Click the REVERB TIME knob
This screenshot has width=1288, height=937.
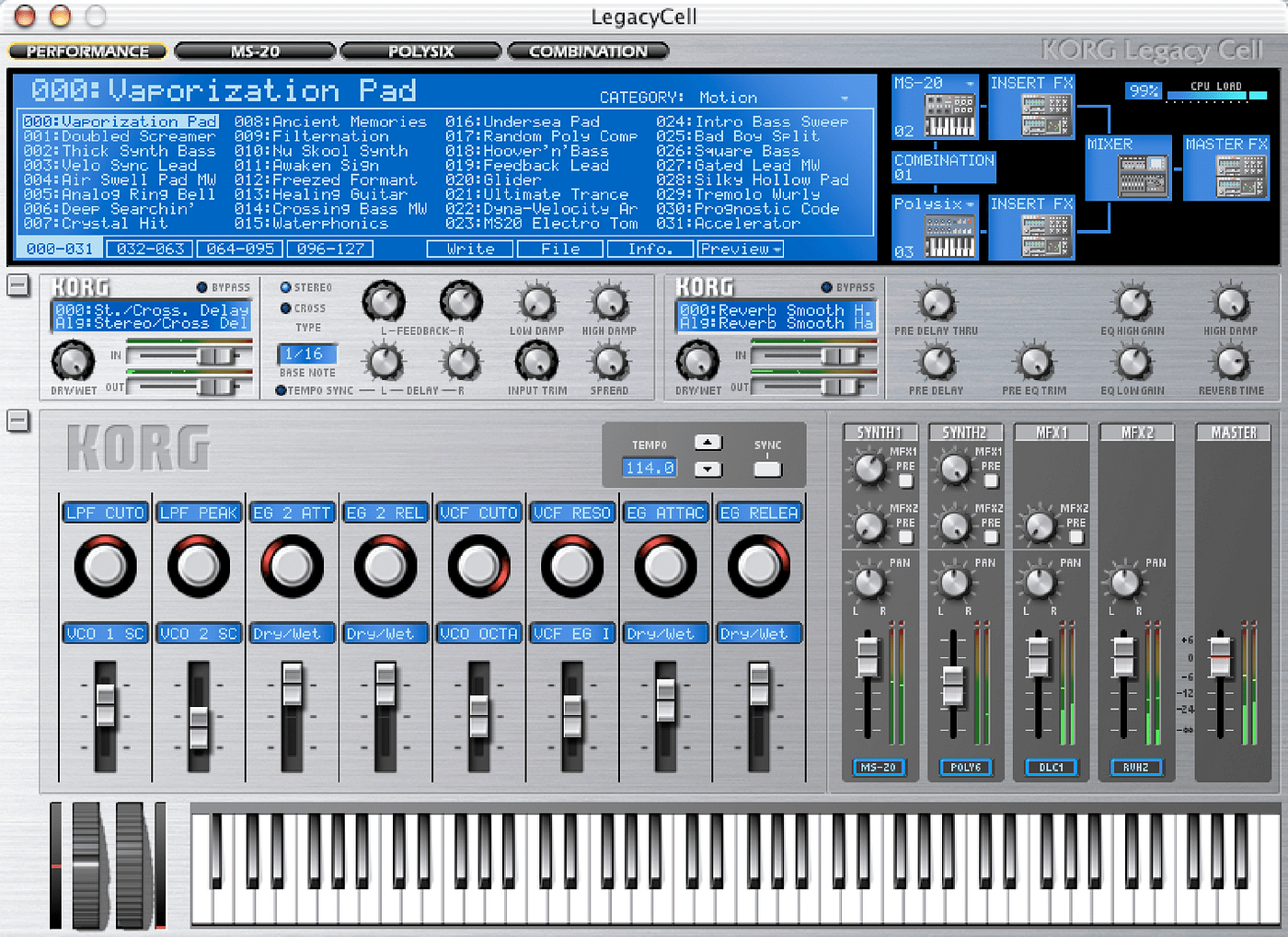[x=1231, y=363]
